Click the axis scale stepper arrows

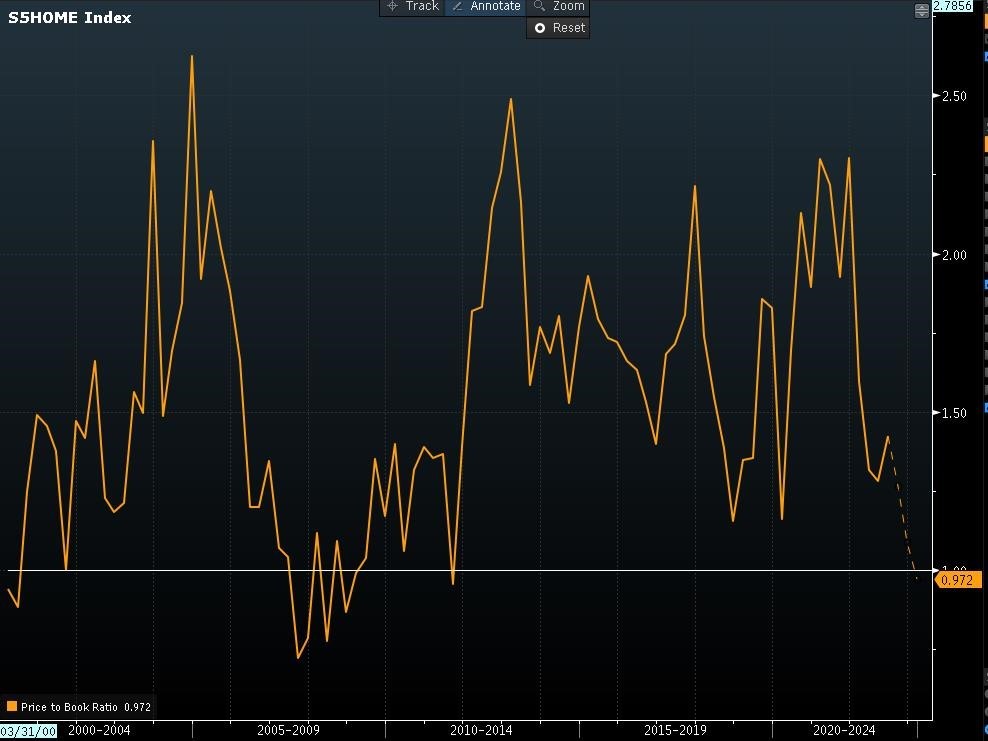click(921, 10)
